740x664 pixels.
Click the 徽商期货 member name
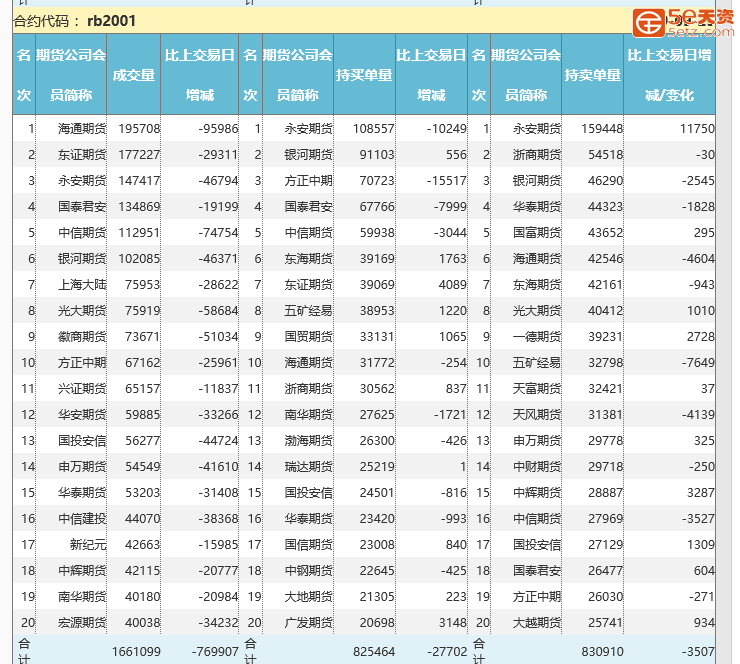click(82, 336)
